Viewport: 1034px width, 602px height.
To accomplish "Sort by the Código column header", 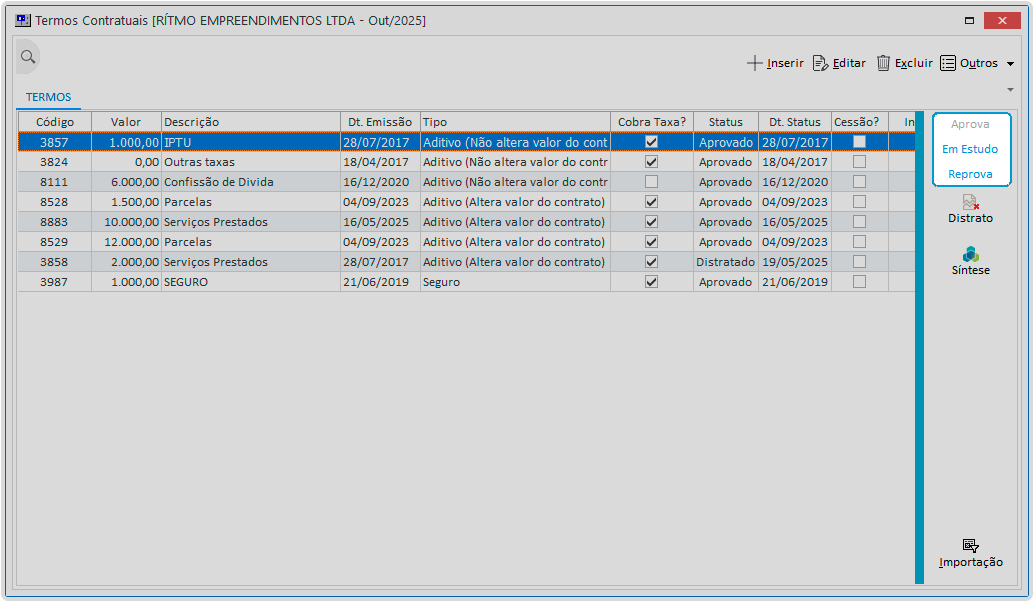I will click(x=55, y=122).
